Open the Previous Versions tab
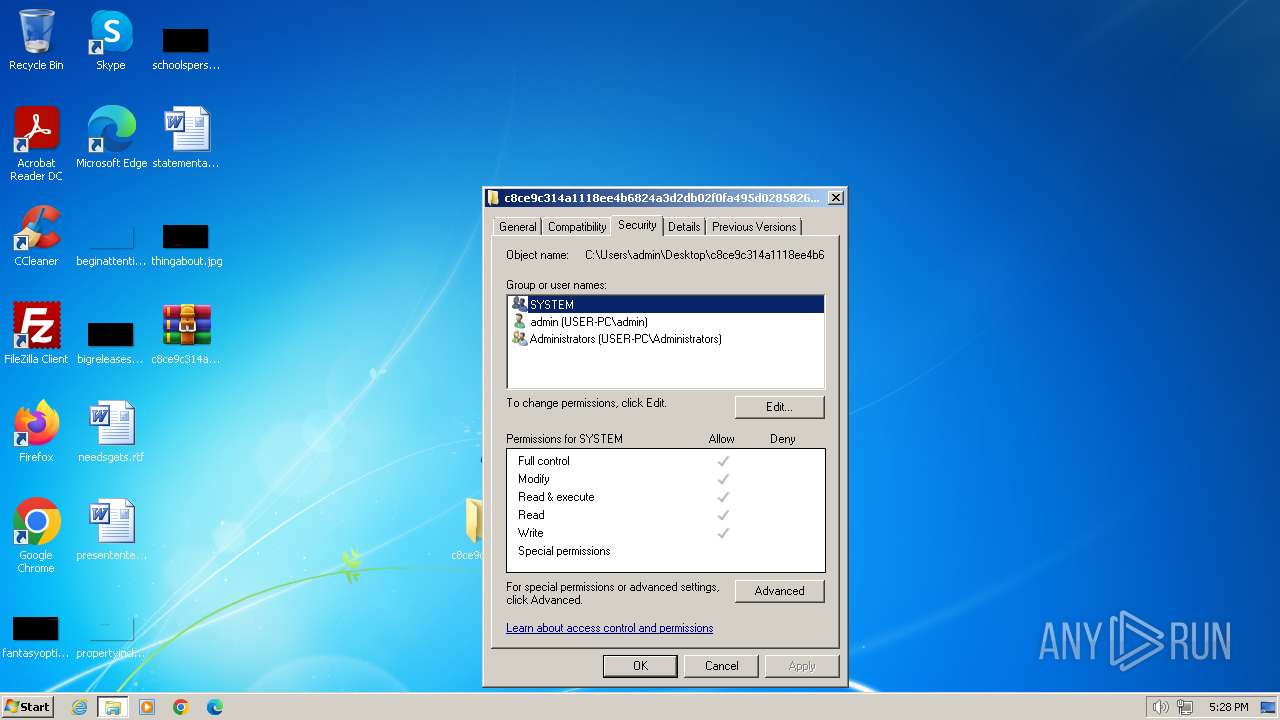 click(754, 227)
